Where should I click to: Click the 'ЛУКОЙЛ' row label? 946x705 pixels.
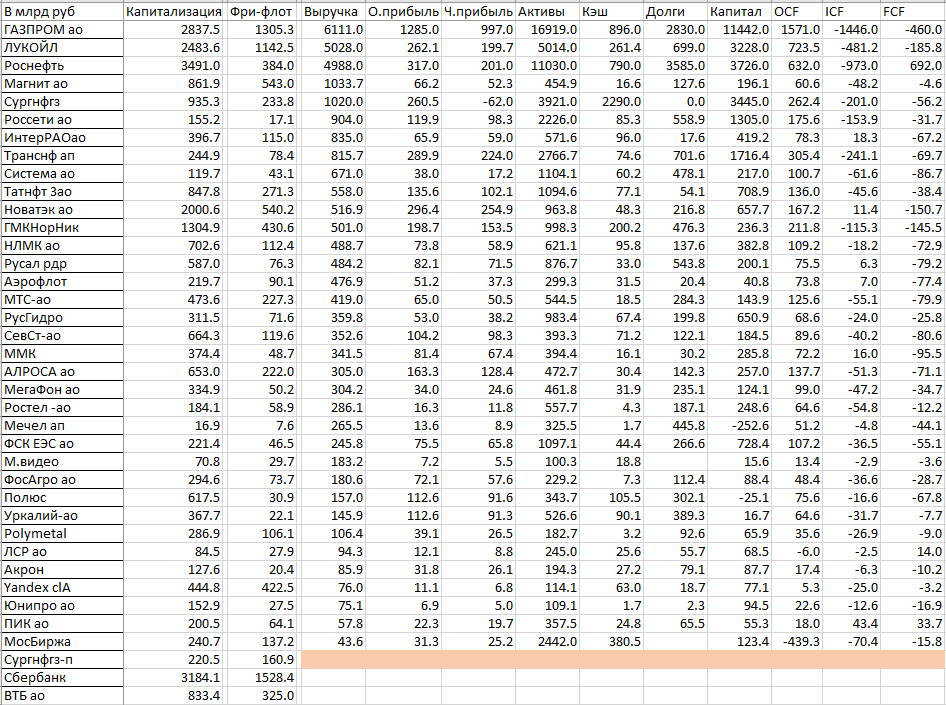click(62, 48)
